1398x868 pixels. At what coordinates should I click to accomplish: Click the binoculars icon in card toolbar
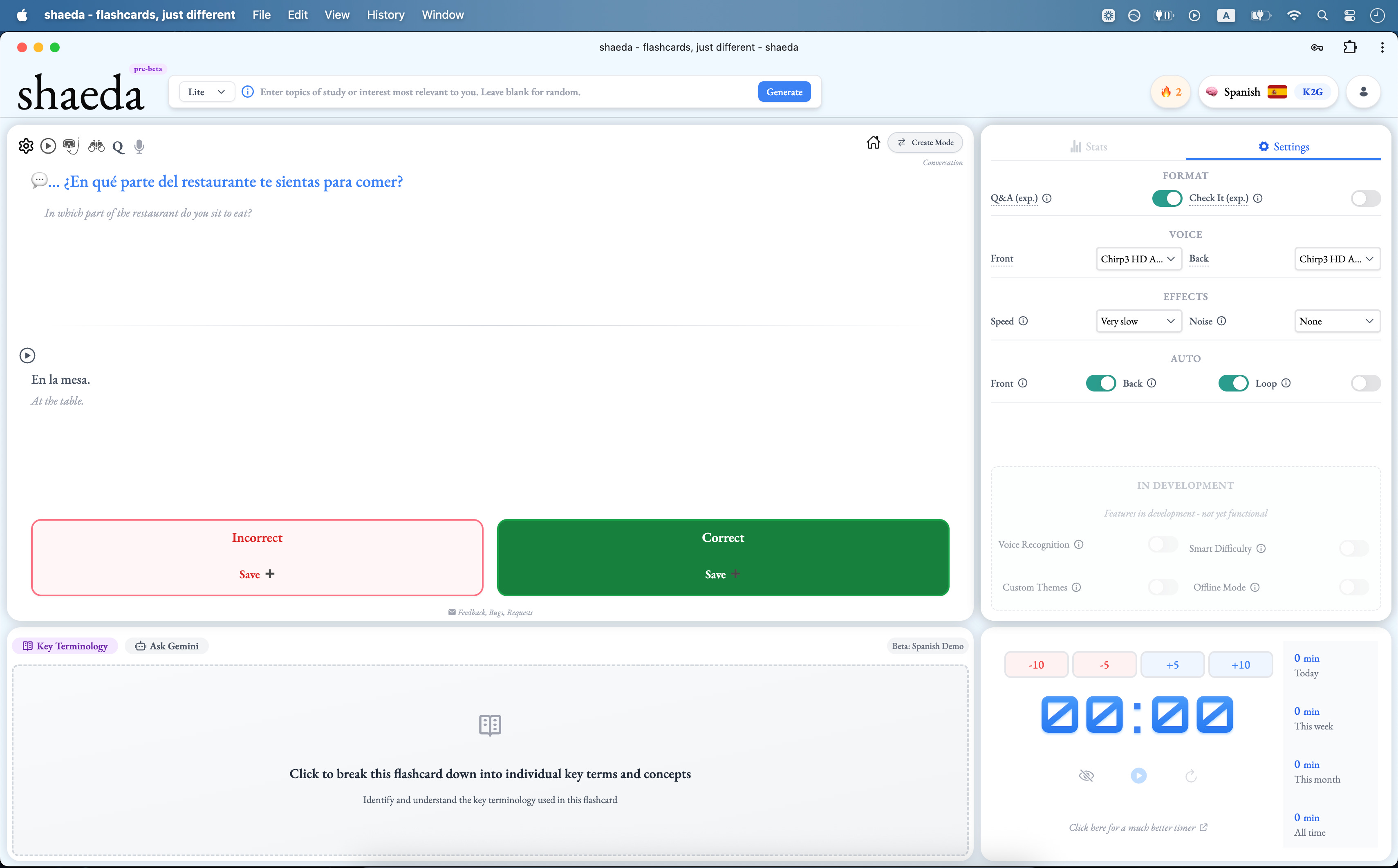click(x=96, y=146)
